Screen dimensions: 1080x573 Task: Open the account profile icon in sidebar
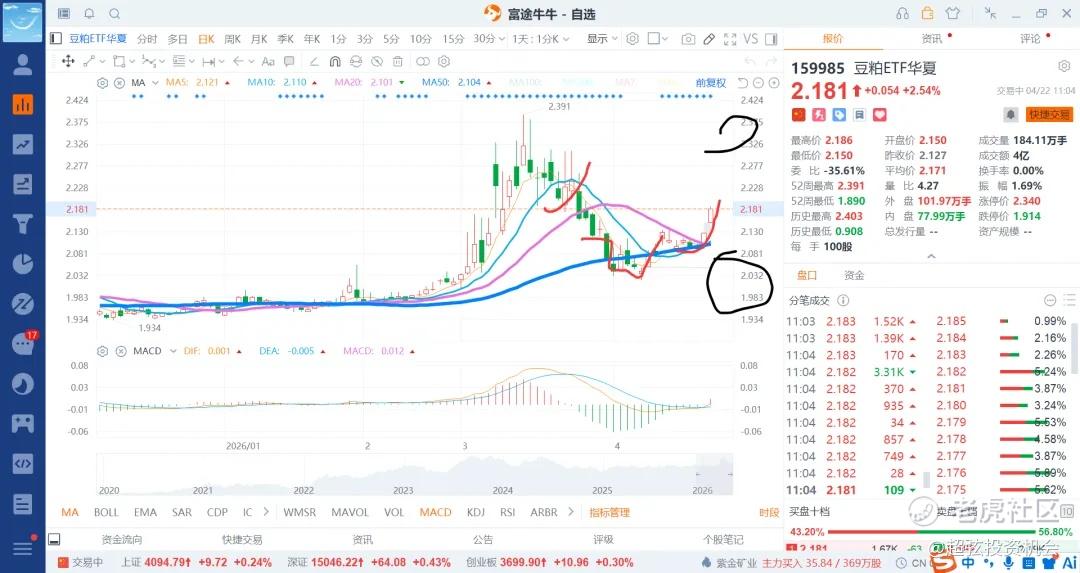23,65
